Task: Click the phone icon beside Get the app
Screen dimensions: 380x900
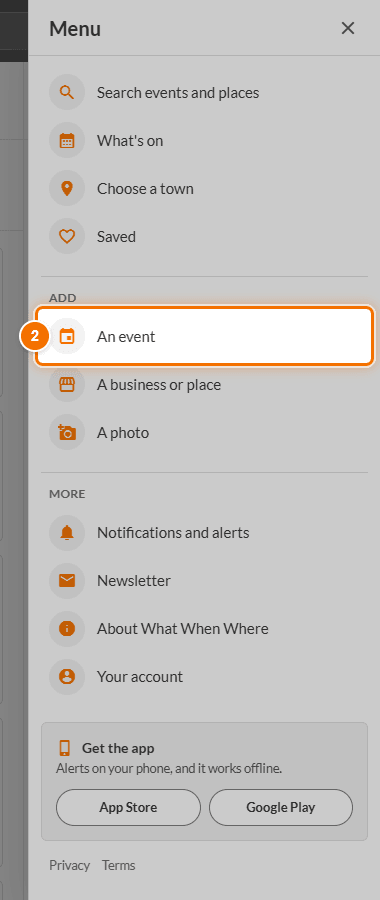Action: (x=65, y=748)
